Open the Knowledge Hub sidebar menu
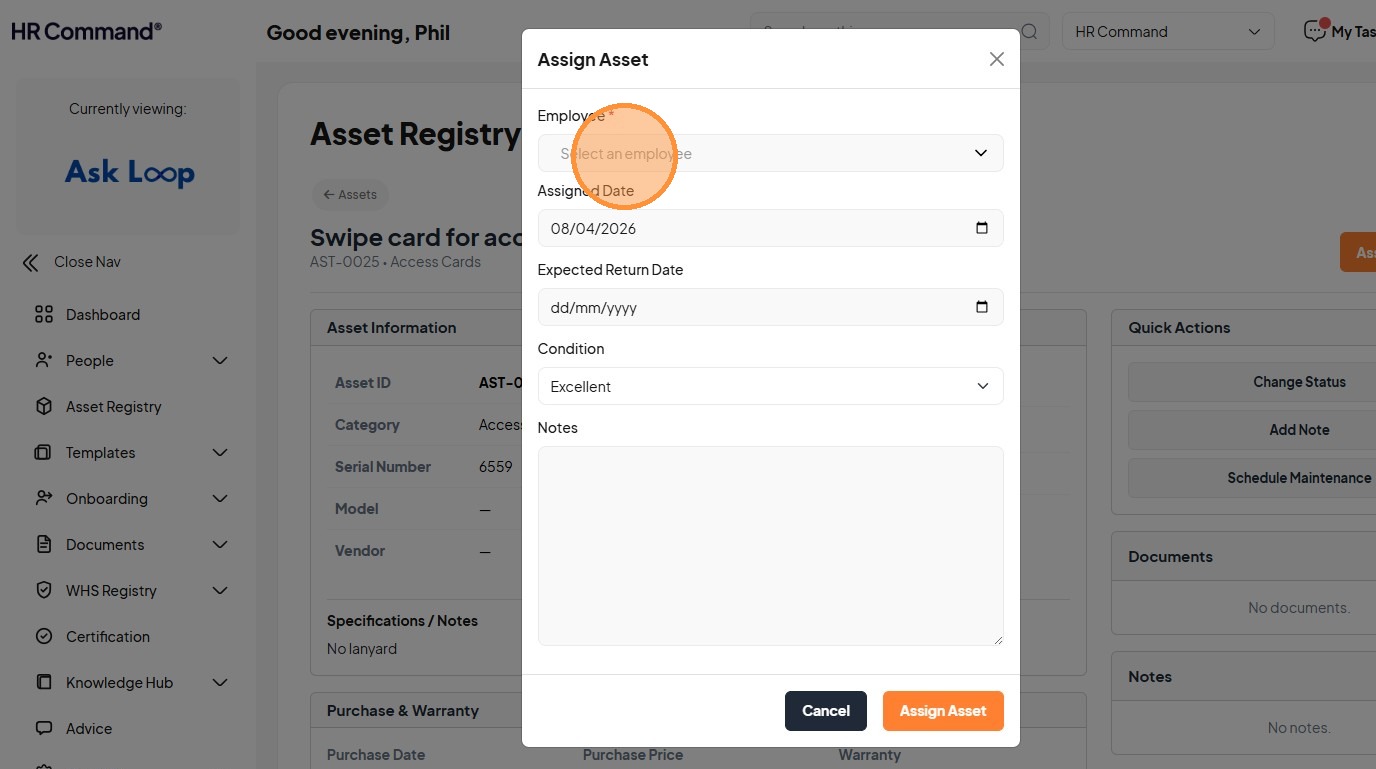 (x=119, y=682)
